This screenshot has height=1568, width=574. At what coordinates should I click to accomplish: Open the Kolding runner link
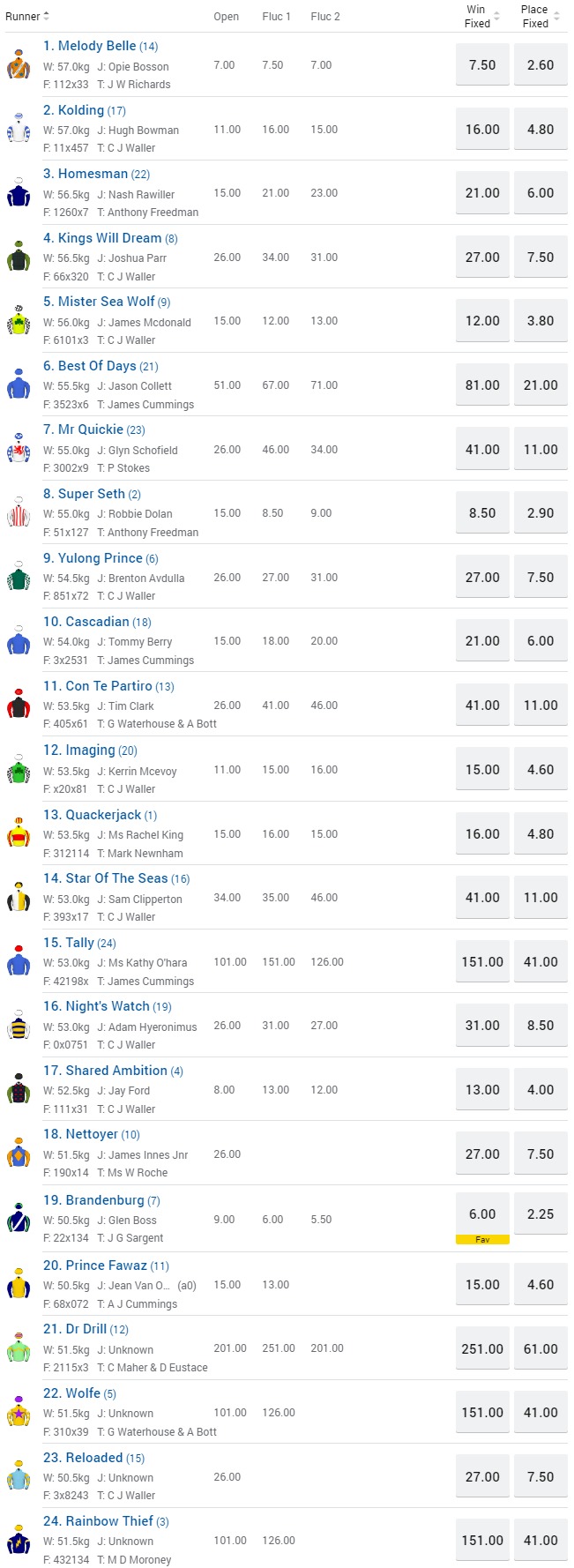click(80, 110)
